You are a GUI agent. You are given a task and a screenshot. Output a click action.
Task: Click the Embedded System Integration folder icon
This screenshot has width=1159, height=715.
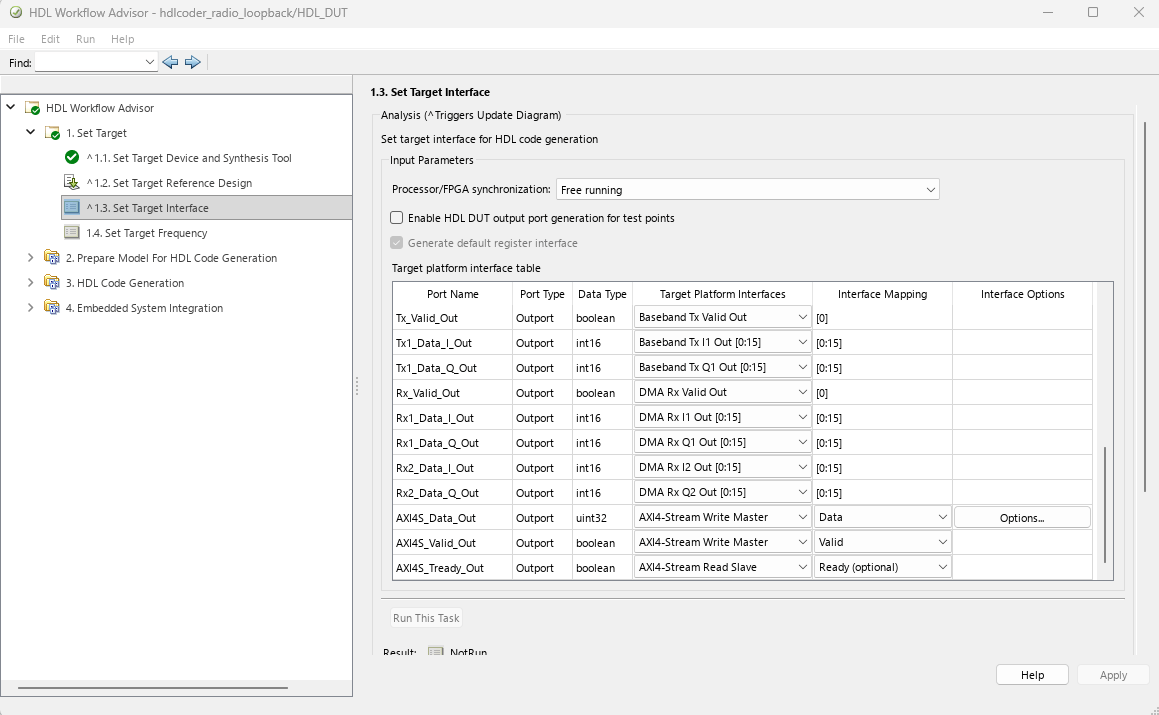click(x=52, y=308)
